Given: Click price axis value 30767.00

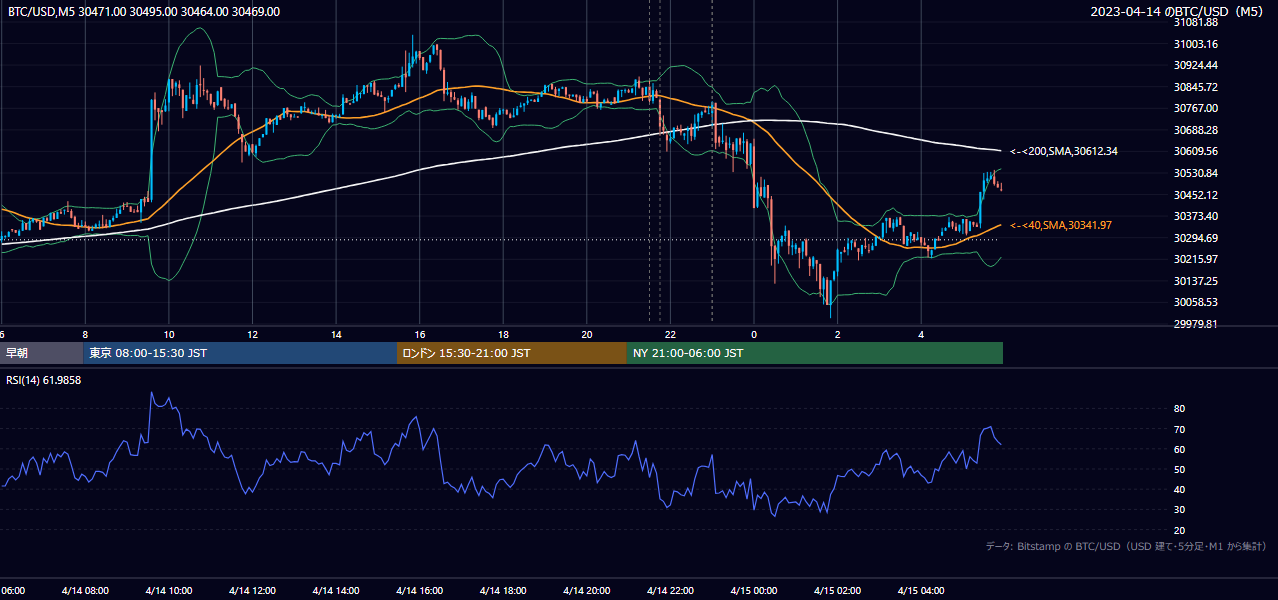Looking at the screenshot, I should coord(1196,108).
